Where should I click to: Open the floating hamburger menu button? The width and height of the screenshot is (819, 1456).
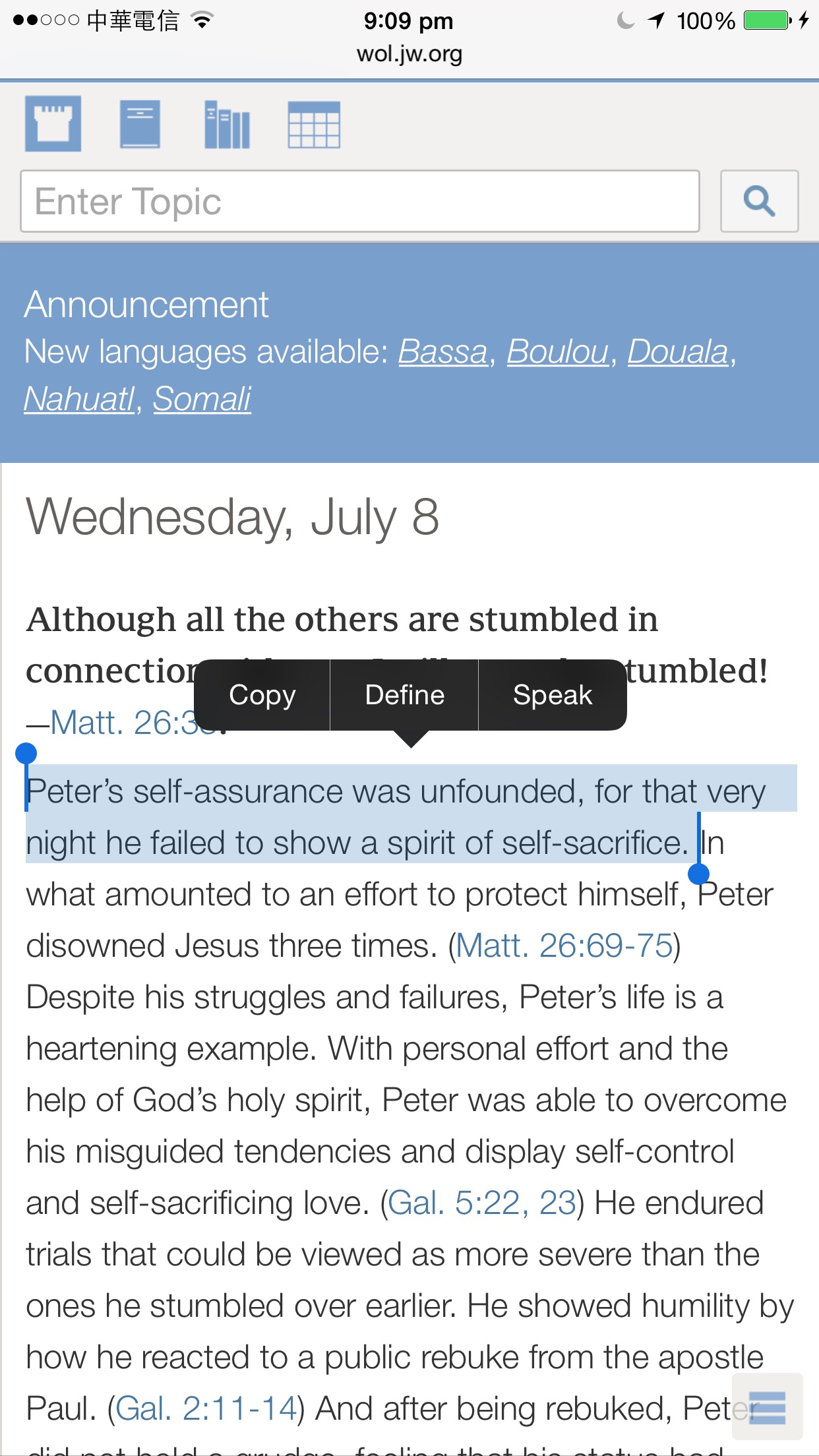pos(767,1407)
